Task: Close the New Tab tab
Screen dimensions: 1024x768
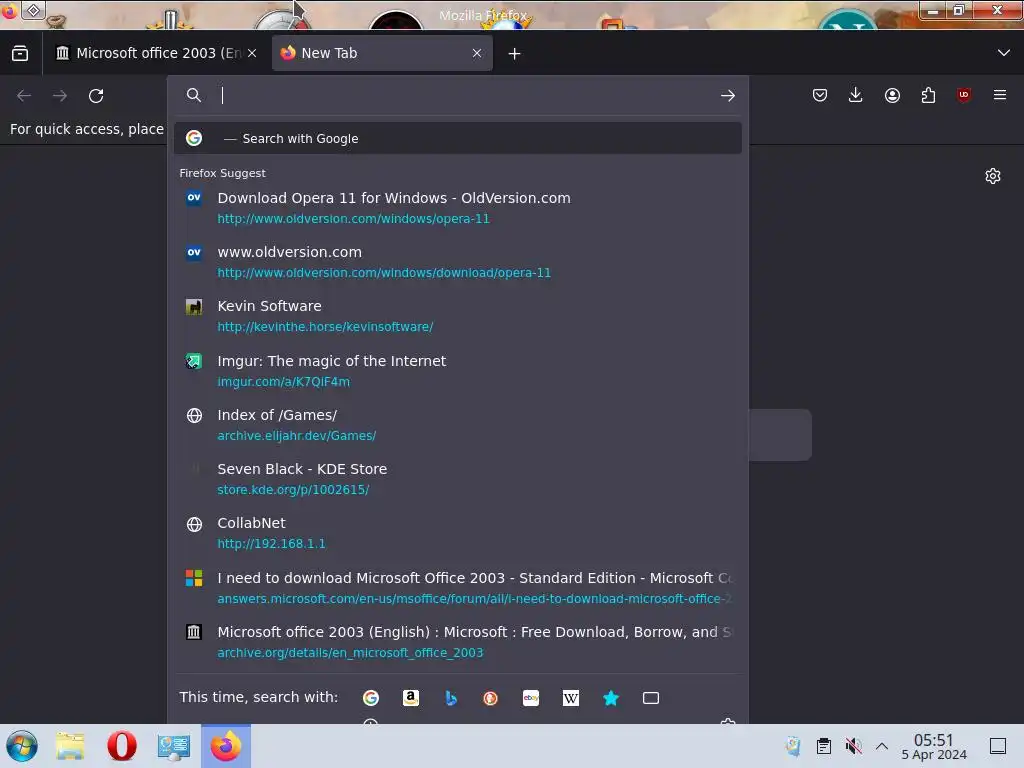Action: [x=477, y=53]
